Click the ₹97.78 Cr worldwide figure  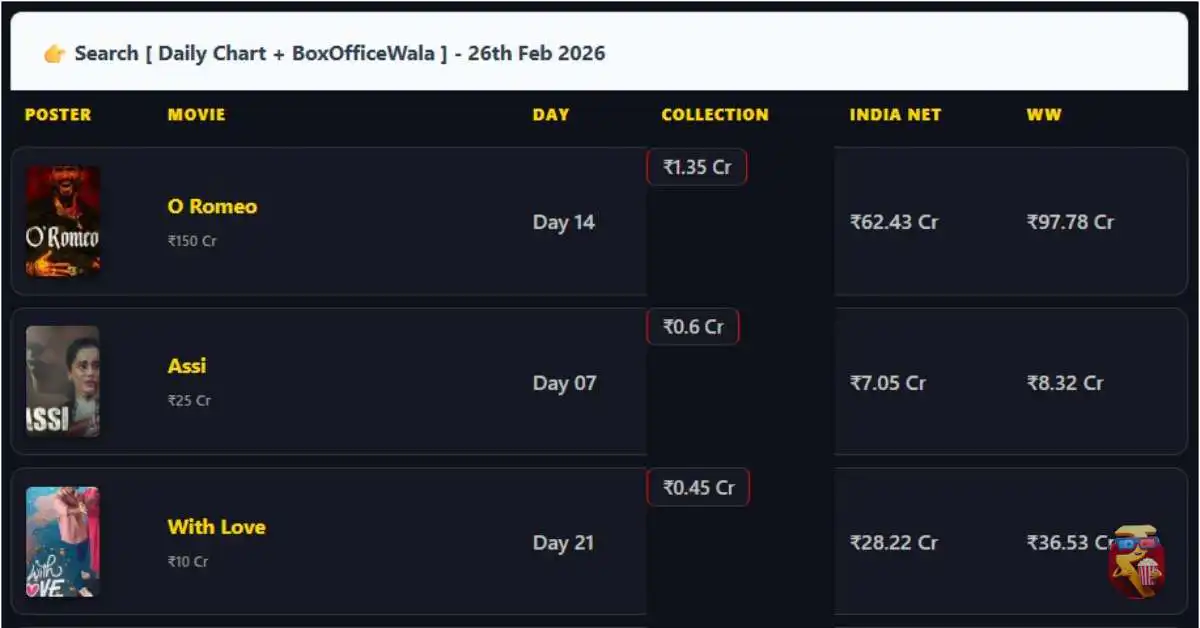[x=1072, y=222]
